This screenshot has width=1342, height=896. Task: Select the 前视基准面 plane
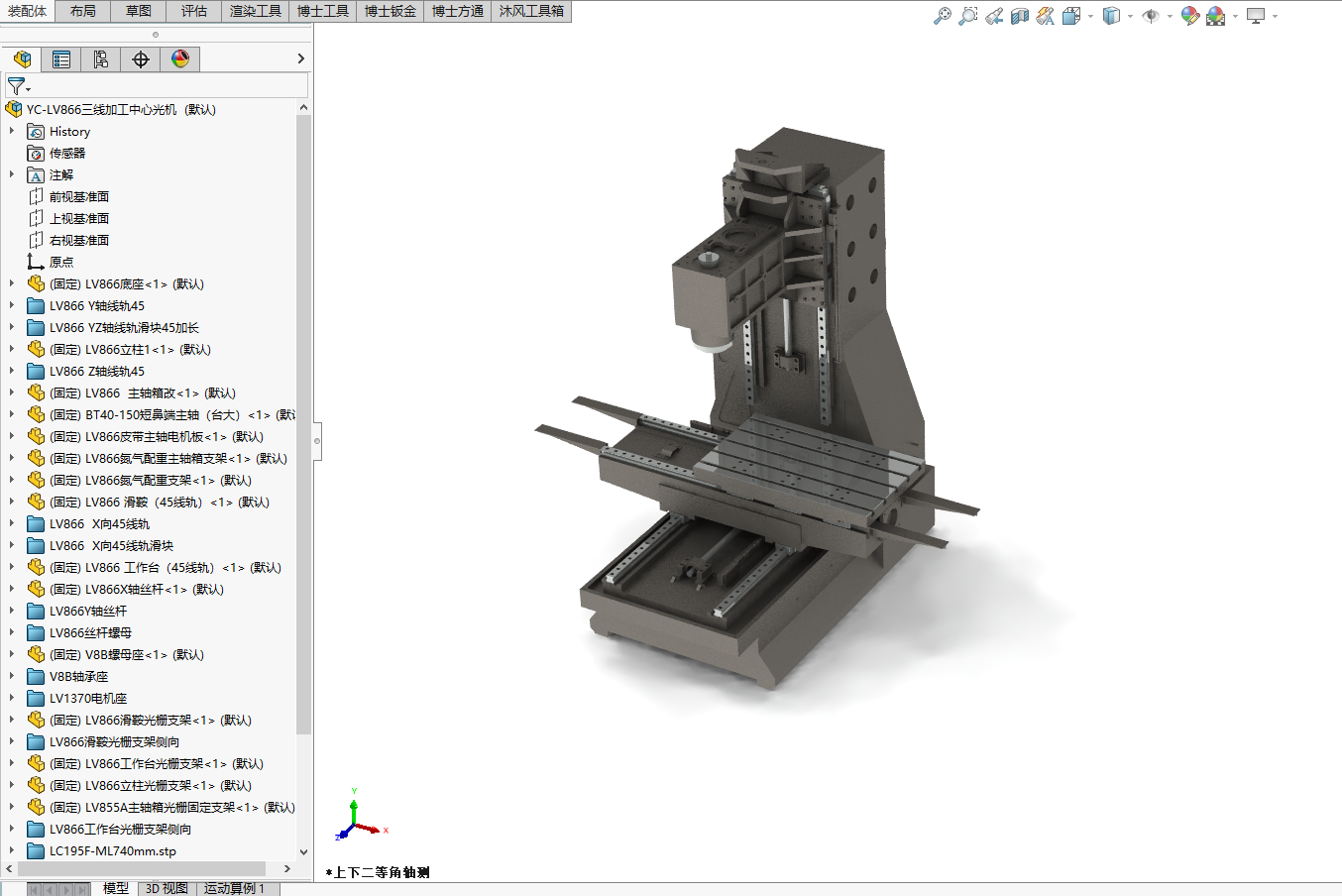79,197
